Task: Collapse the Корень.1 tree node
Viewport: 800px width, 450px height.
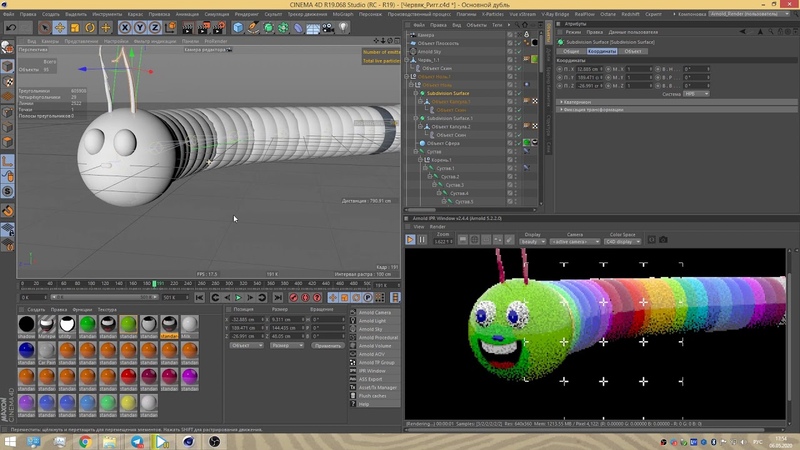Action: [420, 160]
